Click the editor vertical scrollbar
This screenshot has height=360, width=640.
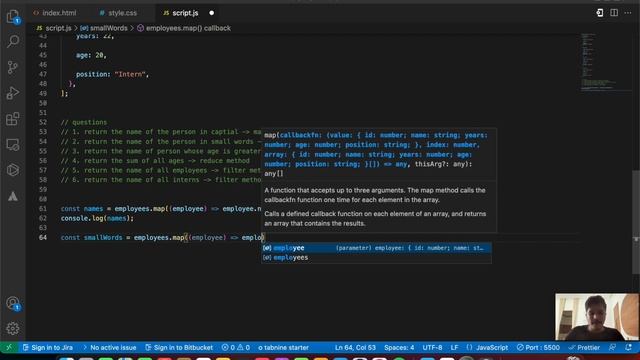click(636, 222)
